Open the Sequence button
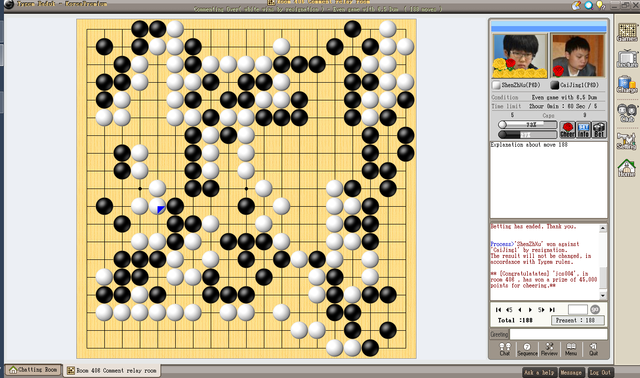The height and width of the screenshot is (378, 640). (527, 349)
